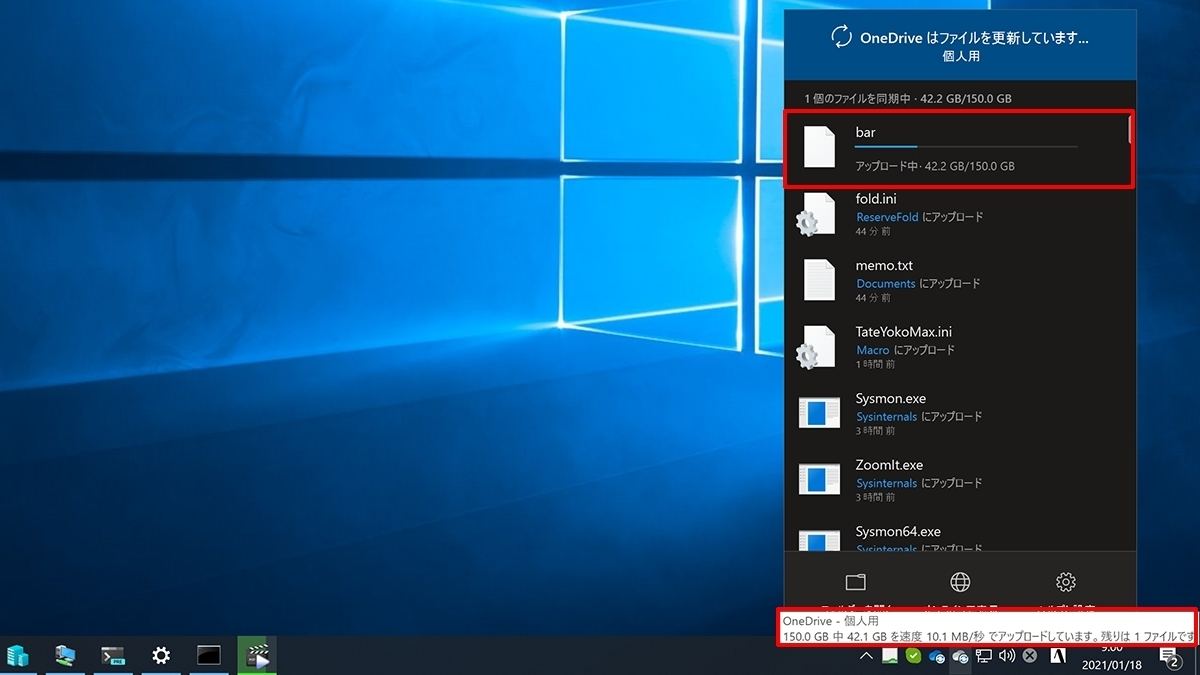Image resolution: width=1200 pixels, height=675 pixels.
Task: Open the Documents folder link under memo.txt
Action: pyautogui.click(x=885, y=284)
